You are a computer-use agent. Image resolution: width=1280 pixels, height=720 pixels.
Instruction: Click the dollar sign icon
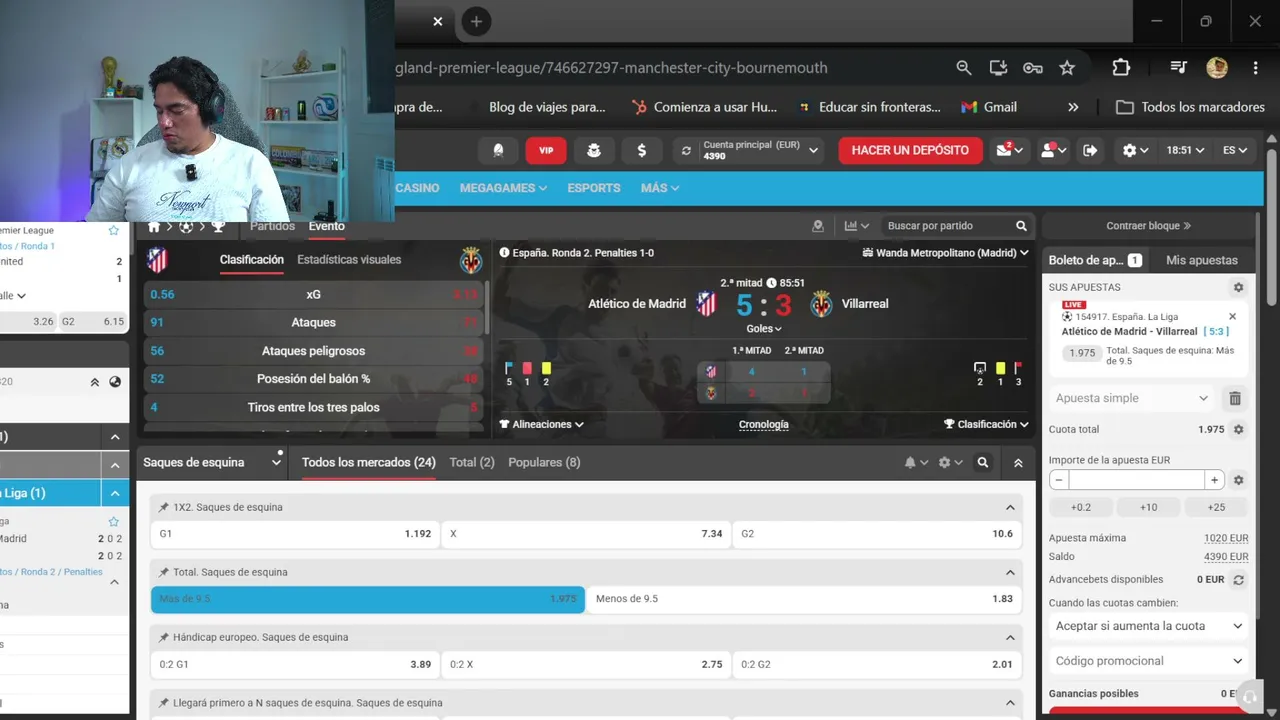coord(642,150)
